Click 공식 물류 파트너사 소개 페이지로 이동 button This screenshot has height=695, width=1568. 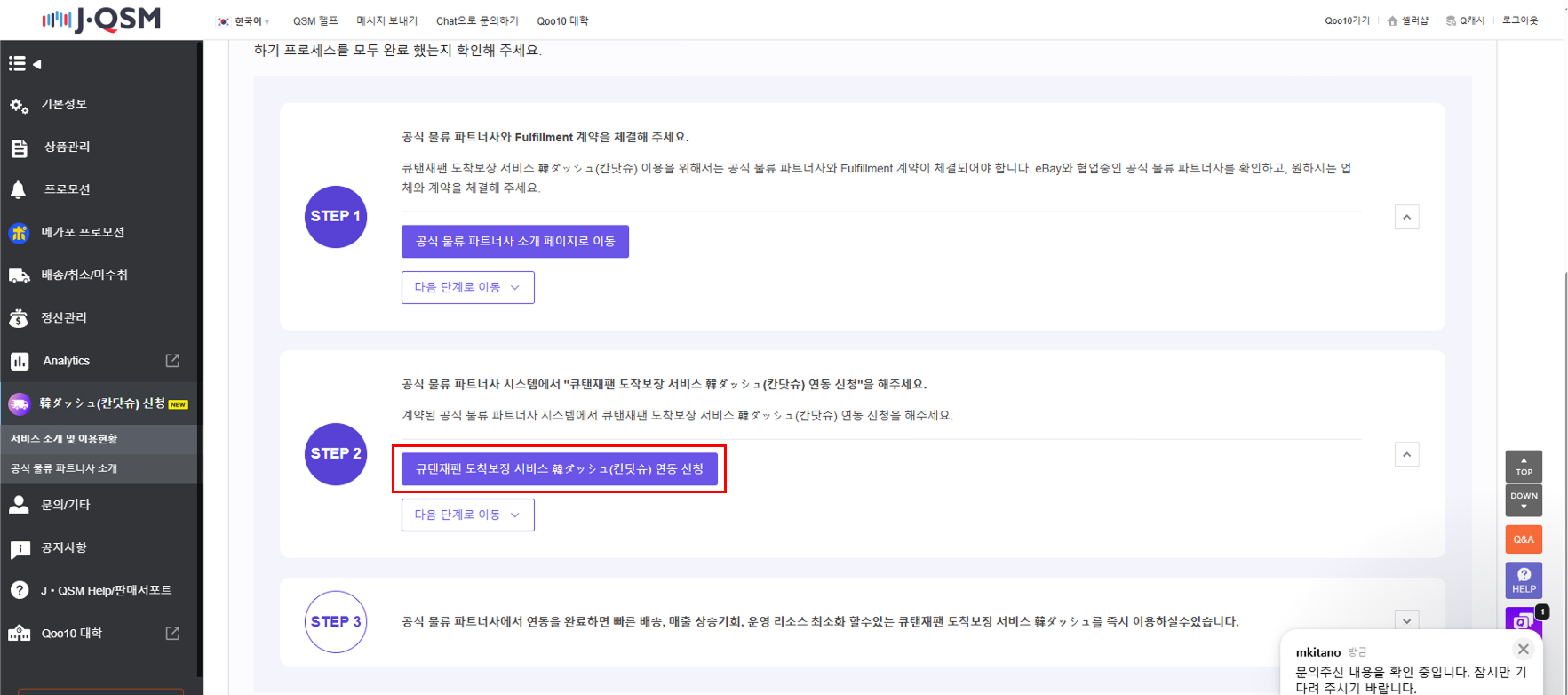click(515, 241)
